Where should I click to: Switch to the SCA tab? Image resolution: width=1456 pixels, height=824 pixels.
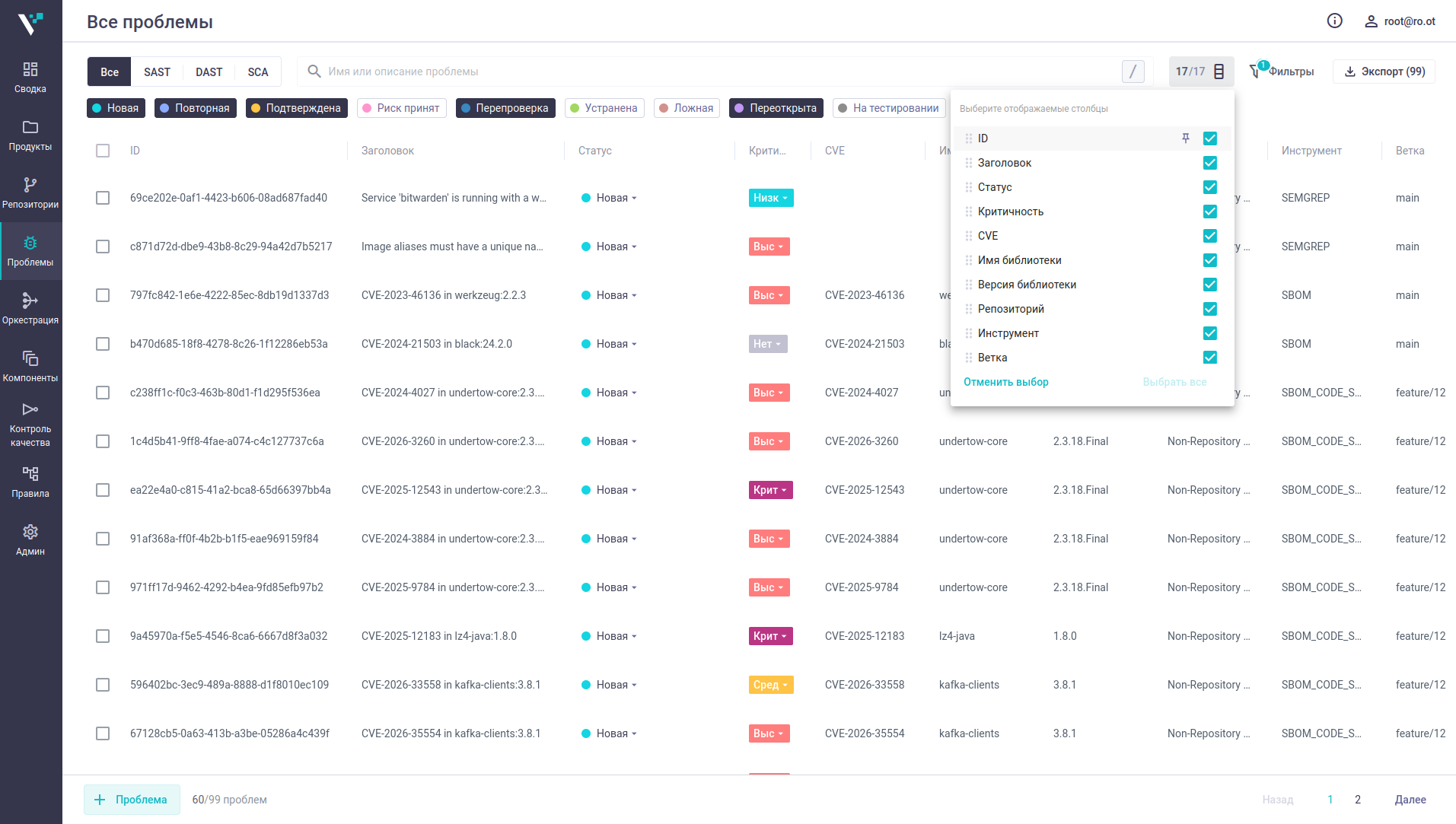(258, 72)
